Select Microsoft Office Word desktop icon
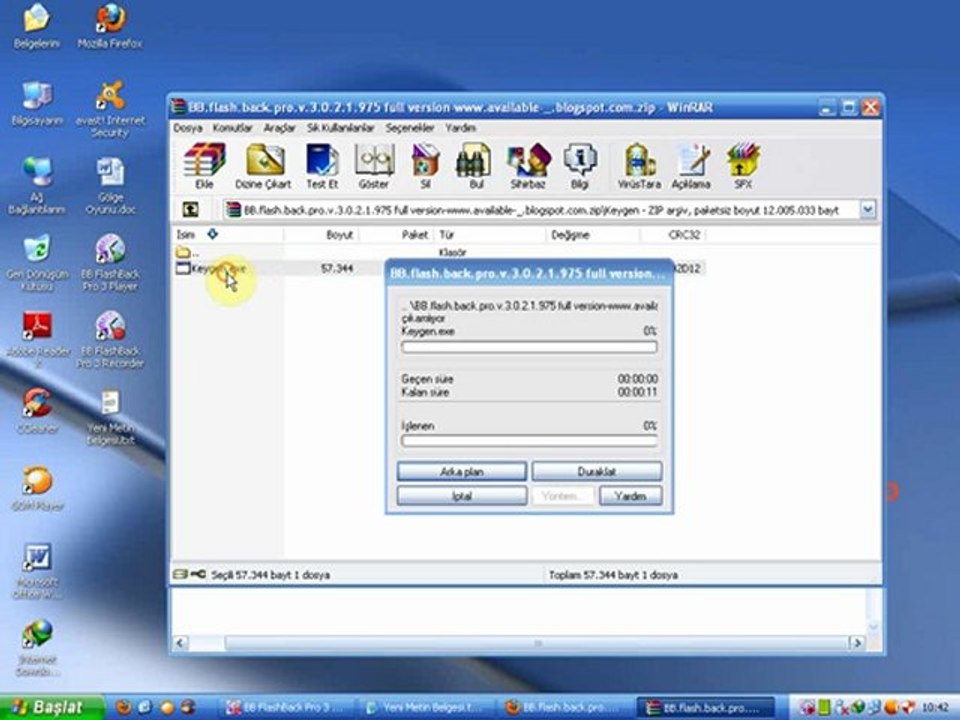 coord(37,571)
